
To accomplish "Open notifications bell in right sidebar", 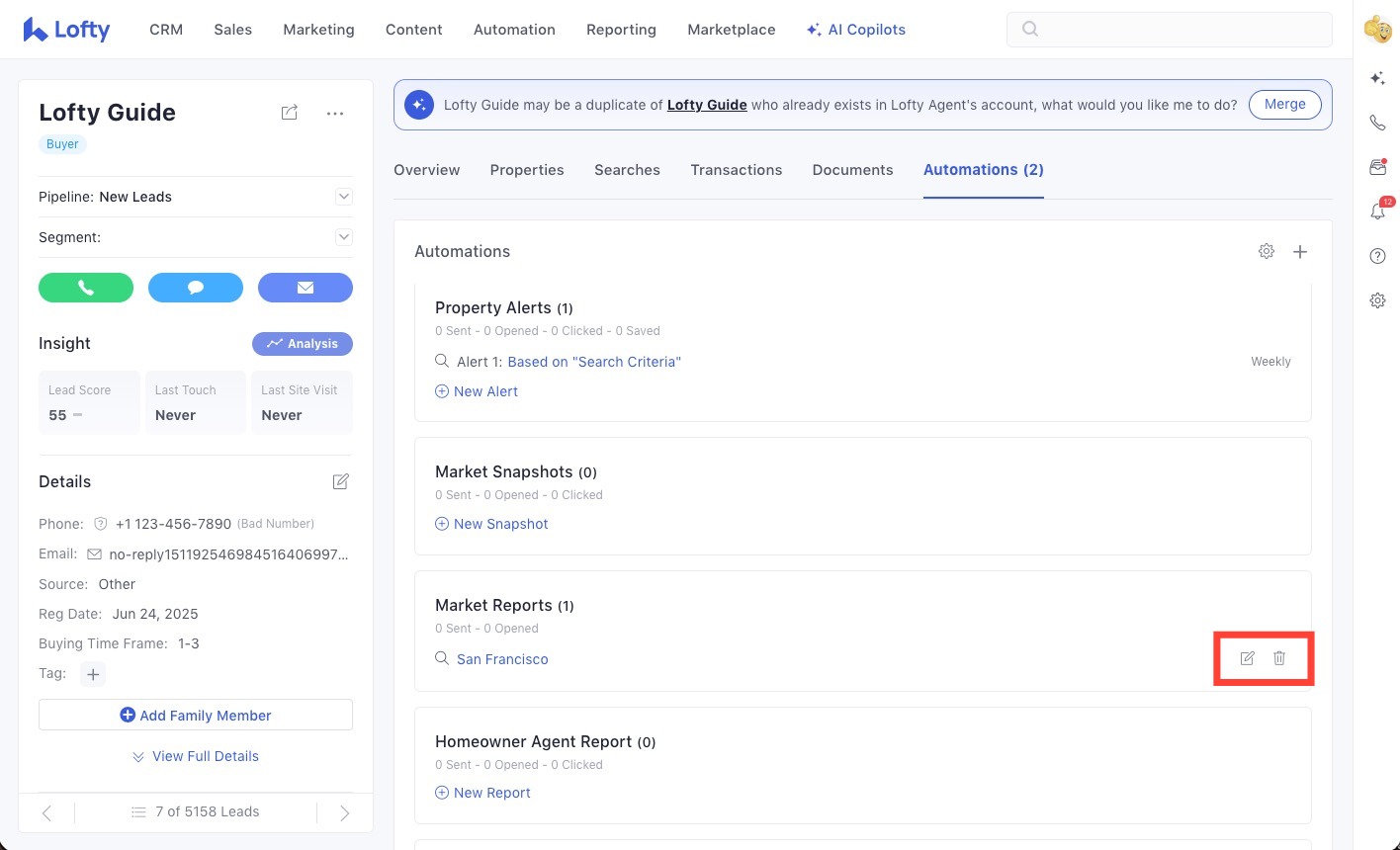I will click(1377, 212).
